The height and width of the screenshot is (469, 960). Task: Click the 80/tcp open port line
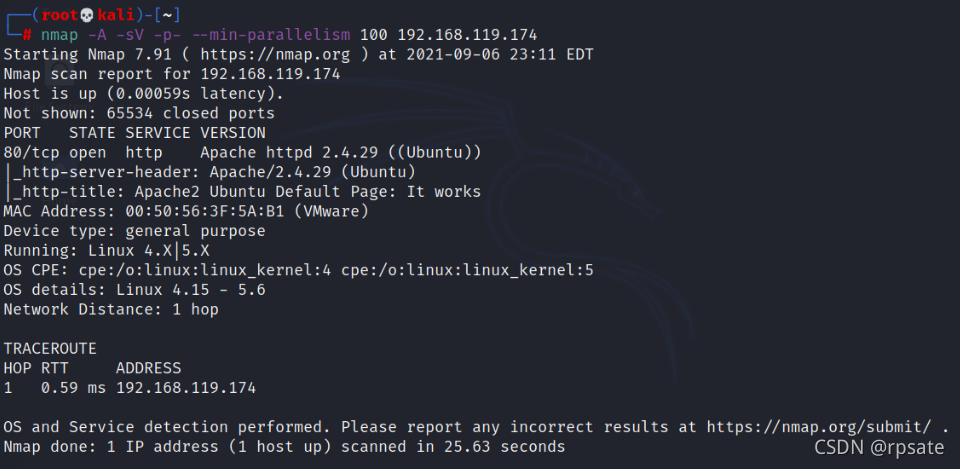coord(242,152)
